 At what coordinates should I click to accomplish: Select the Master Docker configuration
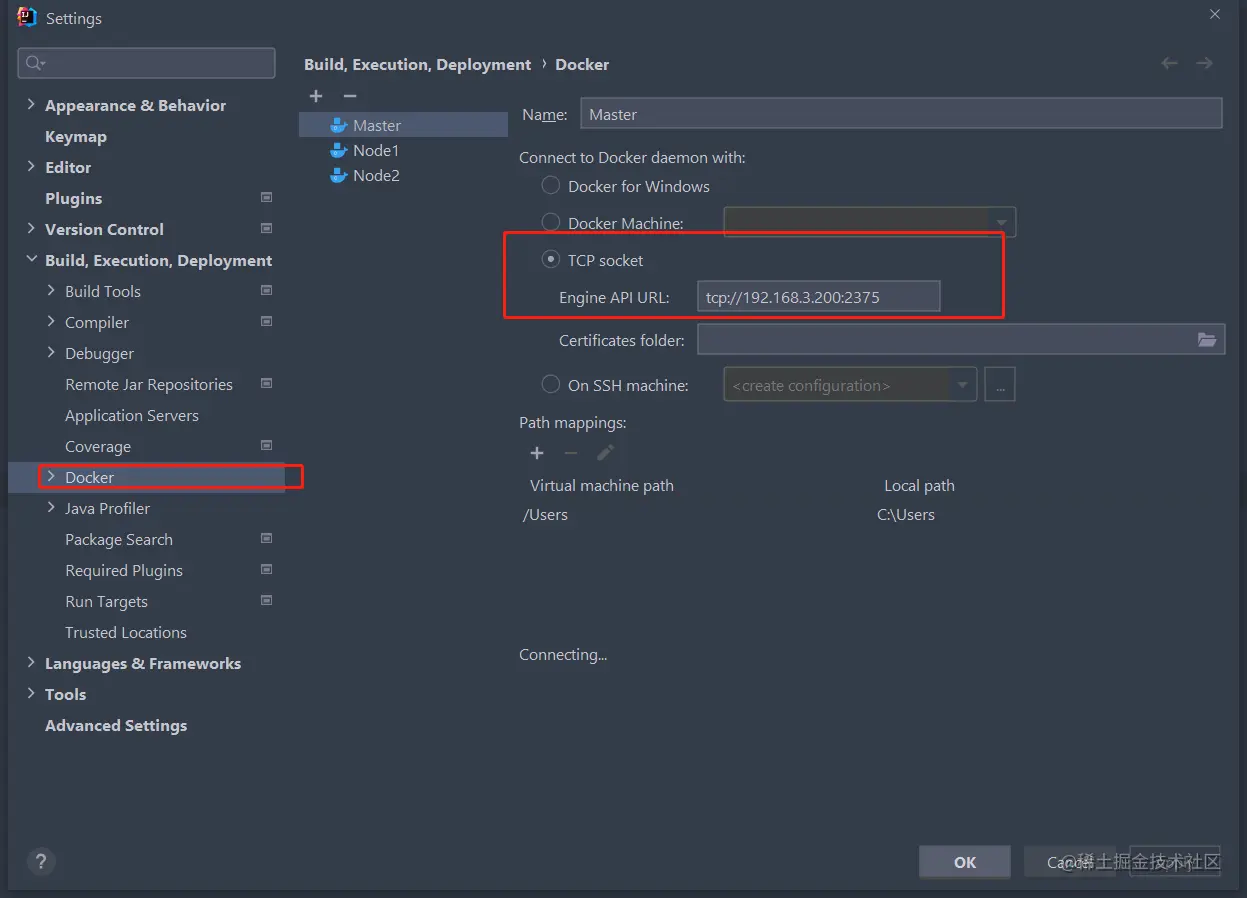pyautogui.click(x=403, y=125)
